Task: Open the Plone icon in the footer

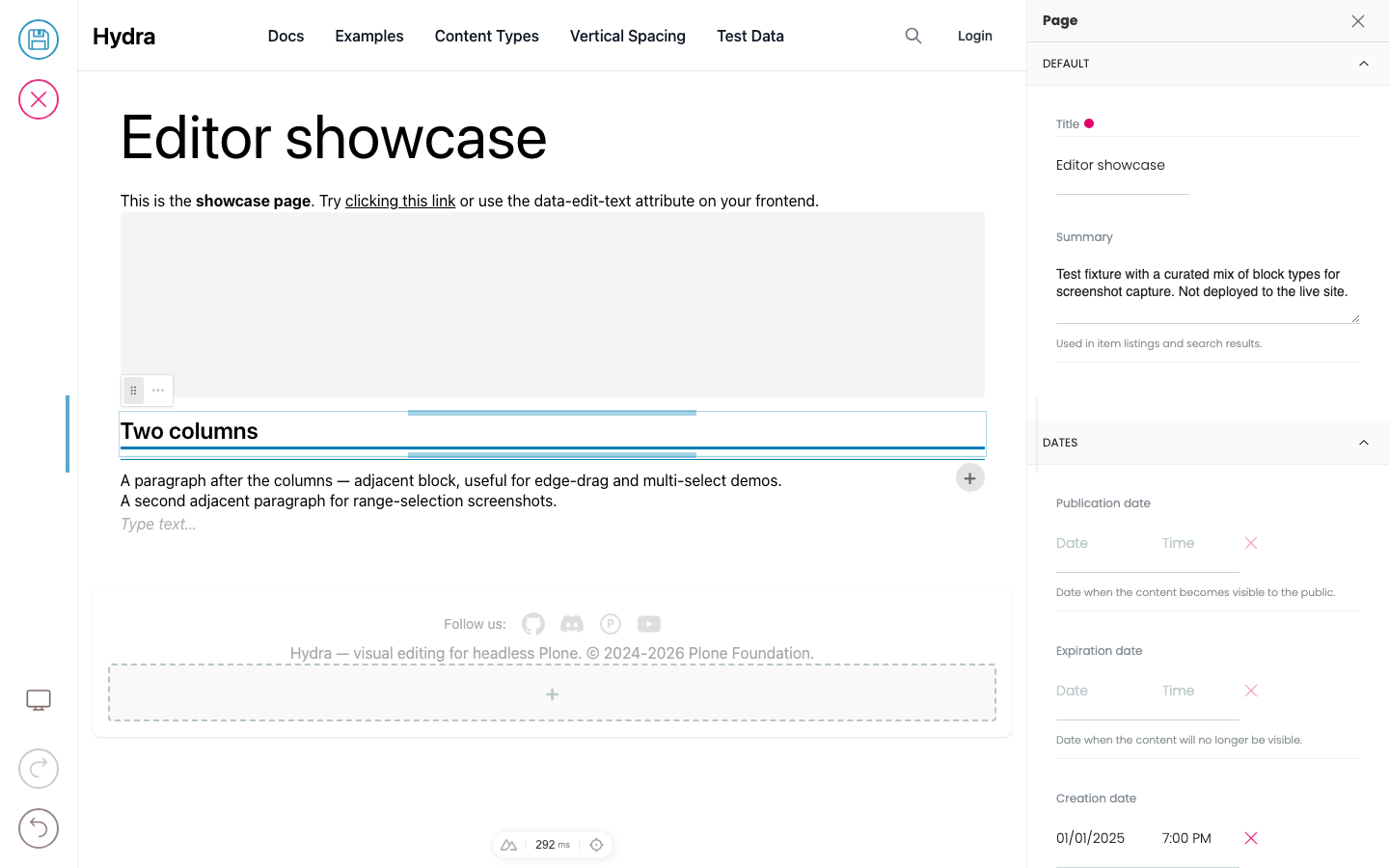Action: point(611,624)
